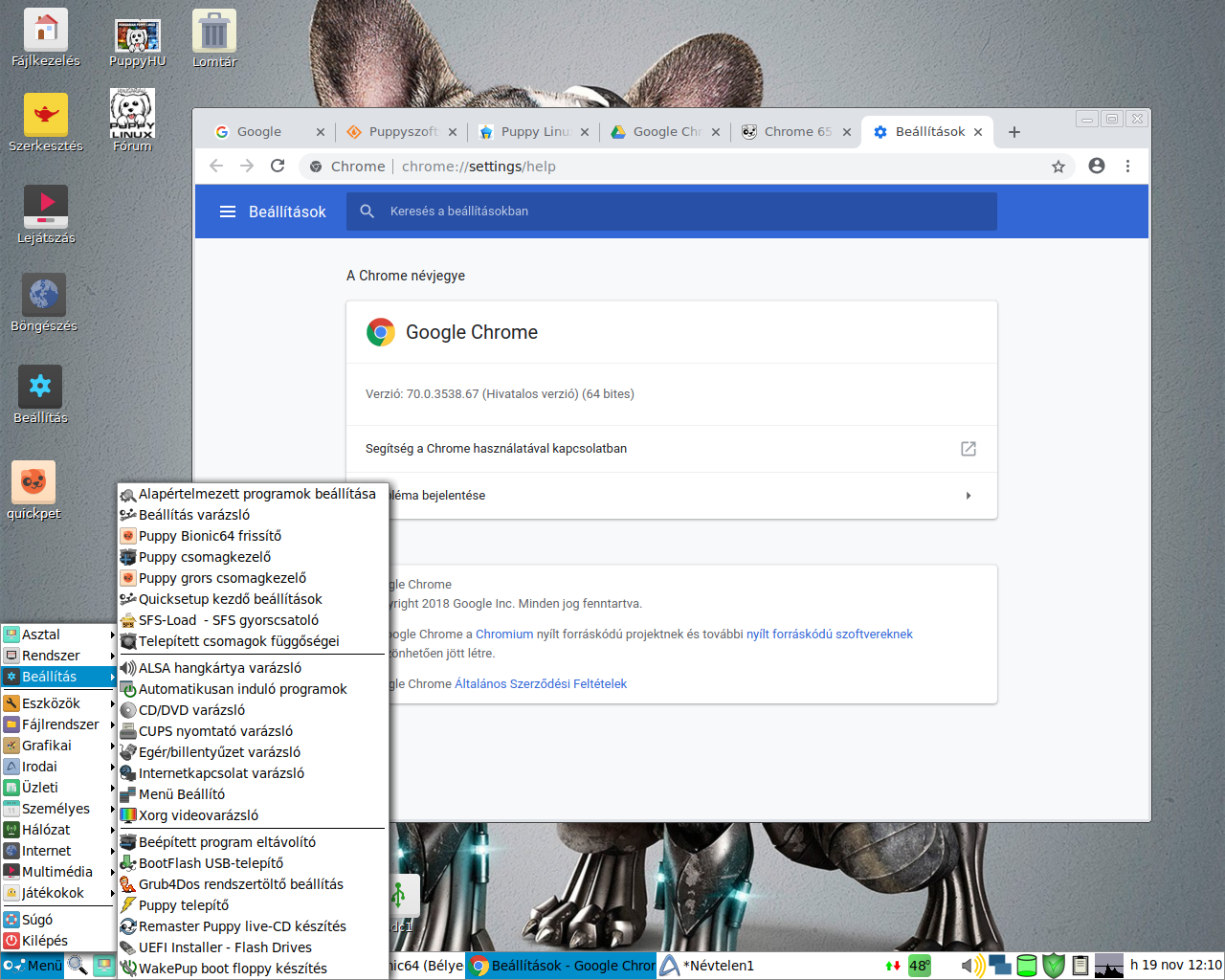Expand the Rendszer submenu
This screenshot has width=1225, height=980.
[58, 656]
